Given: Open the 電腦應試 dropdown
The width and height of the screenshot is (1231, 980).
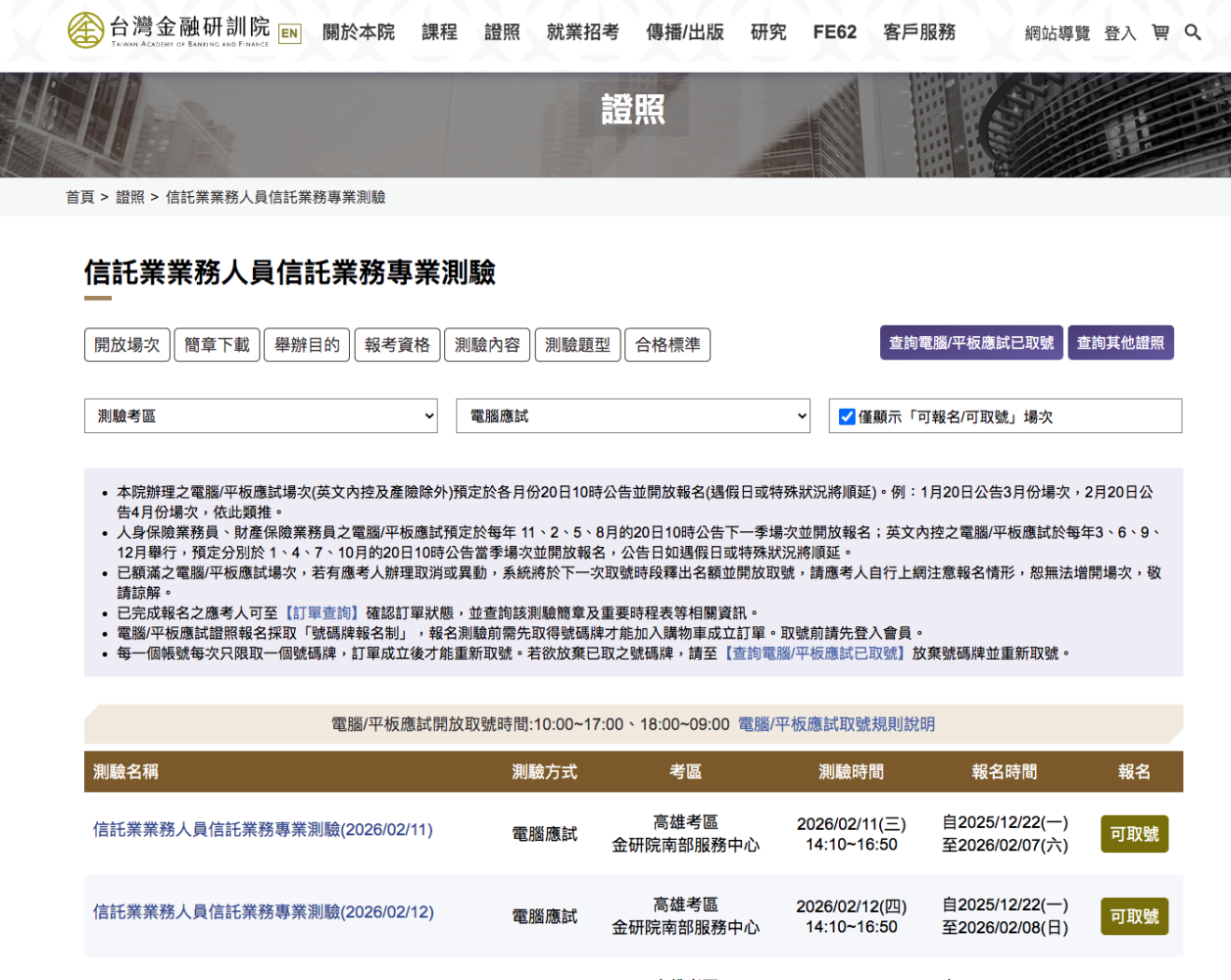Looking at the screenshot, I should (633, 416).
